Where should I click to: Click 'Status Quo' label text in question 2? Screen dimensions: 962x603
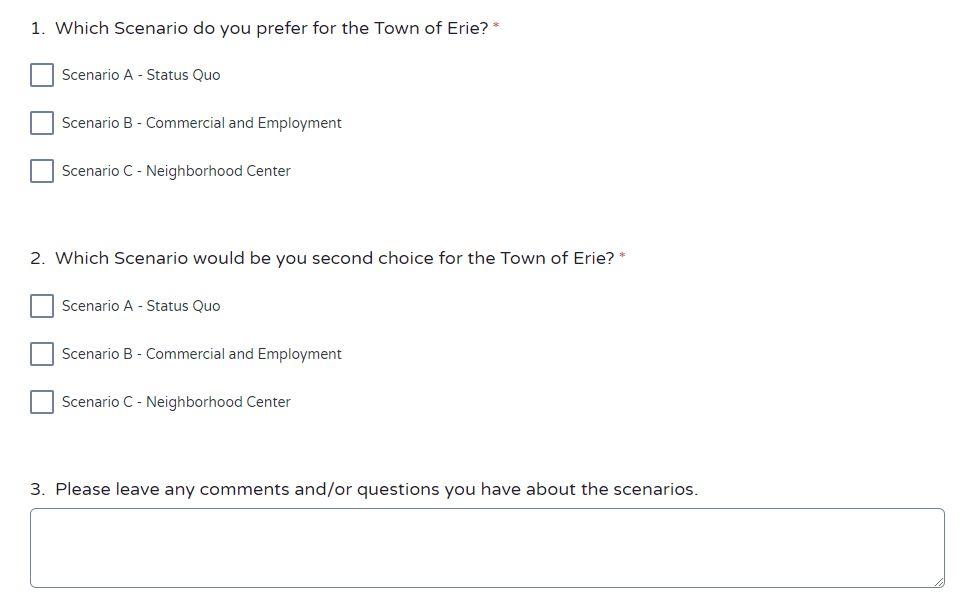tap(183, 305)
